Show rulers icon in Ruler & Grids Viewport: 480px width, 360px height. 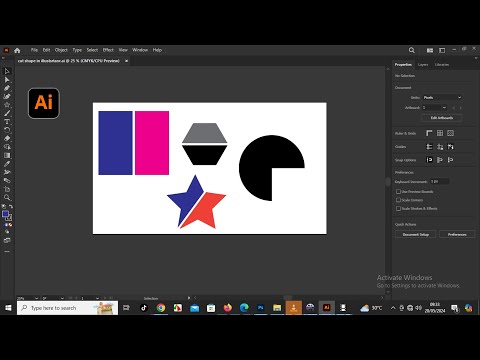click(x=429, y=133)
